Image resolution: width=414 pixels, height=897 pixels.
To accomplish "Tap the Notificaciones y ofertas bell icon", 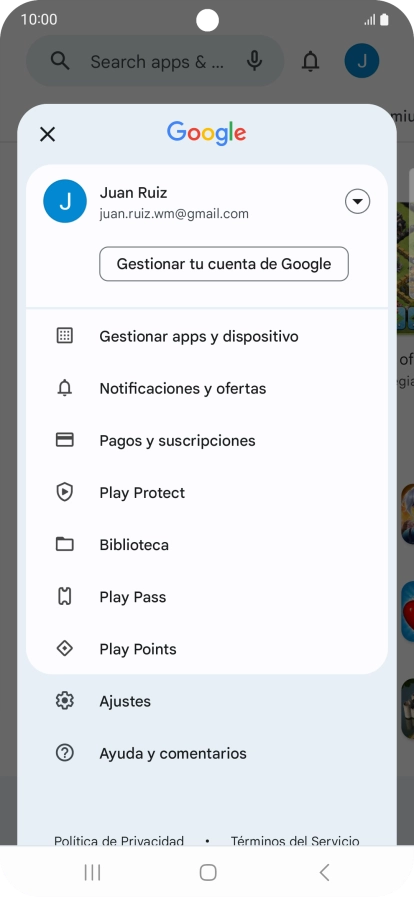I will tap(65, 388).
